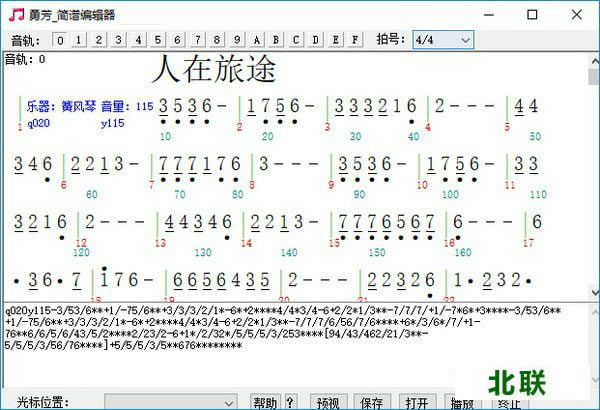Select track button 1
Screen dimensions: 600x410
tap(78, 40)
